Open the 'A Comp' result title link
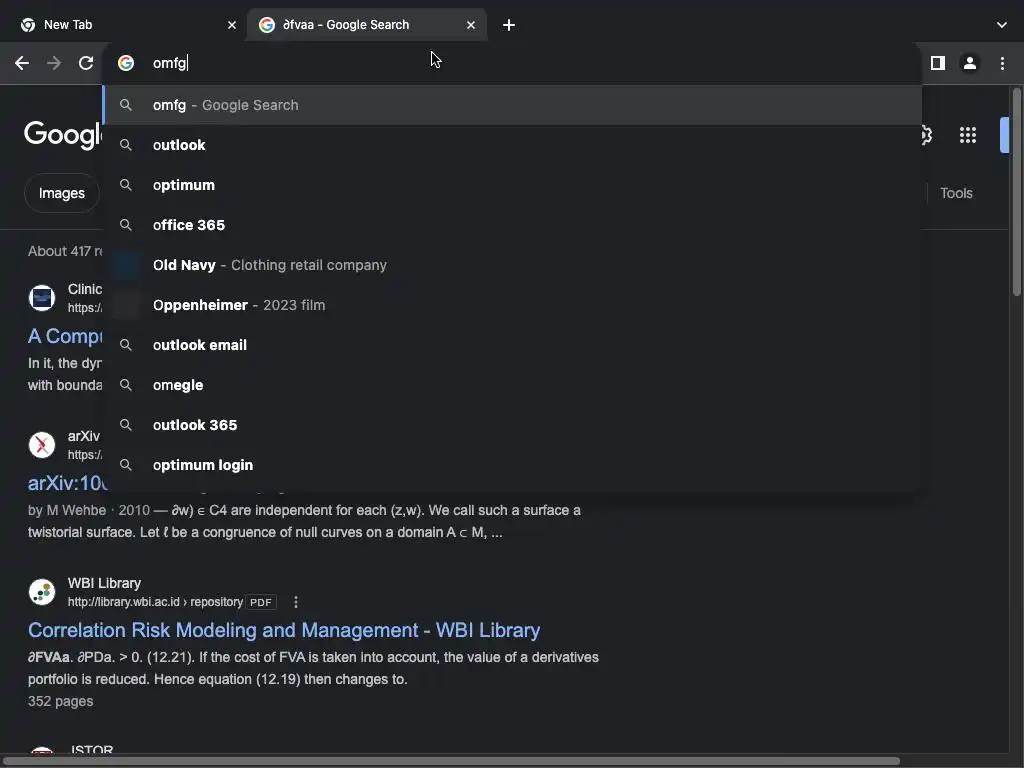The image size is (1024, 768). (65, 336)
